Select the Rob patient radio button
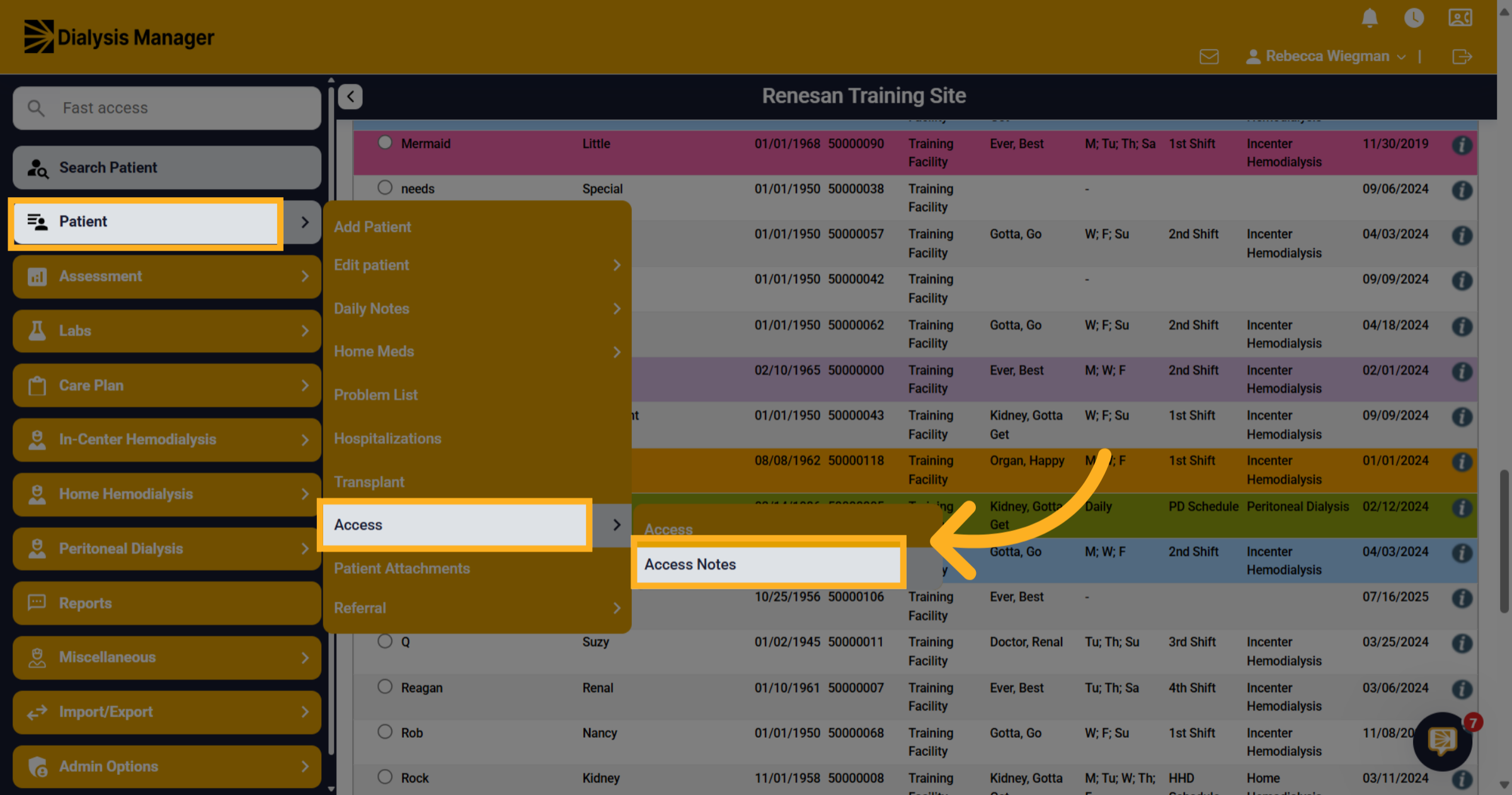Viewport: 1512px width, 795px height. (385, 732)
